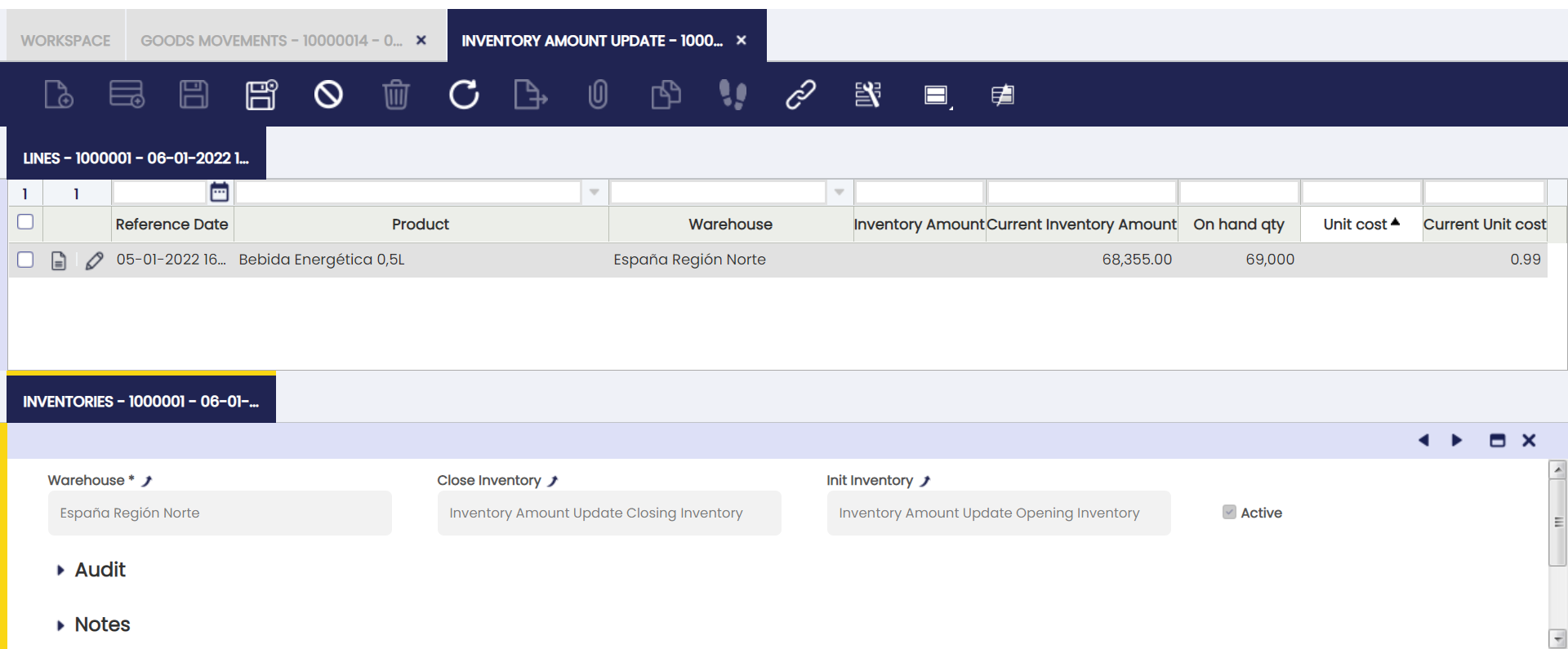
Task: Sort by Reference Date column header
Action: pos(171,224)
